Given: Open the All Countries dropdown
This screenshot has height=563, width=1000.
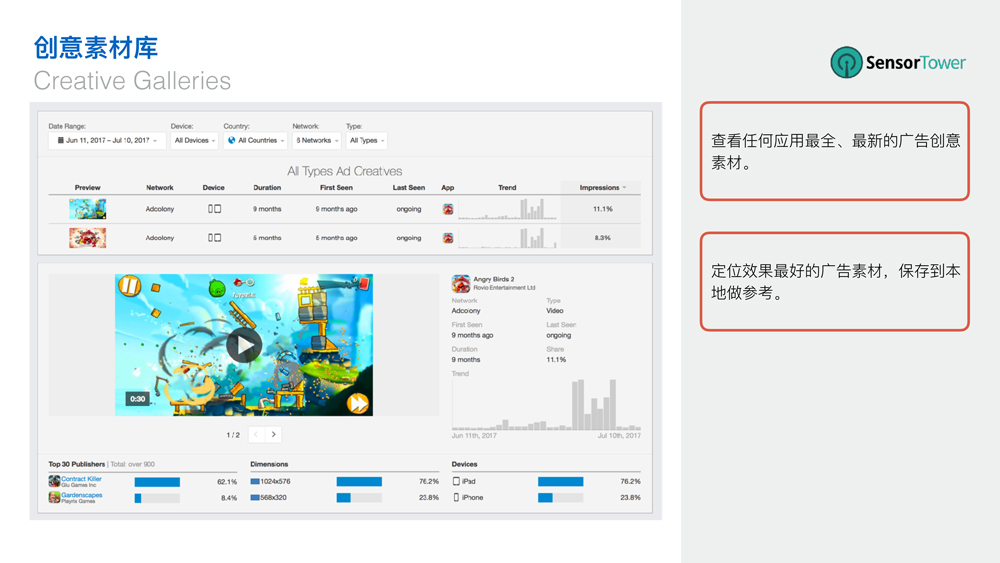Looking at the screenshot, I should pyautogui.click(x=255, y=141).
